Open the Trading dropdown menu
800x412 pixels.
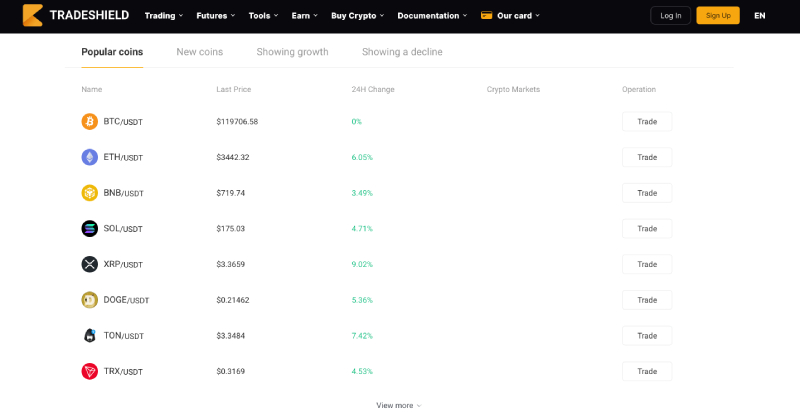(164, 15)
